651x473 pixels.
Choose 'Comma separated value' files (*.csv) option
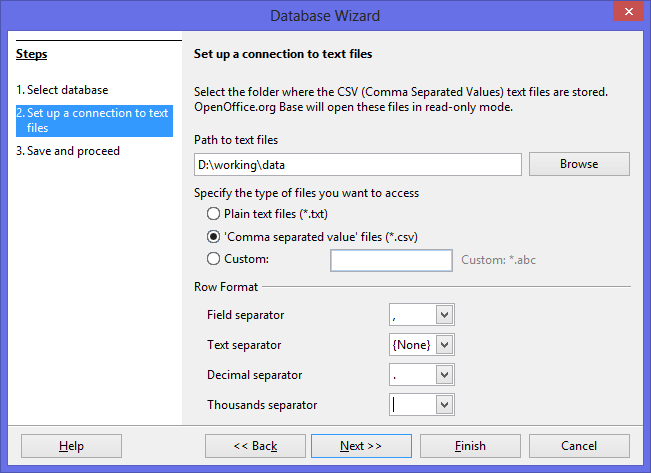tap(213, 237)
